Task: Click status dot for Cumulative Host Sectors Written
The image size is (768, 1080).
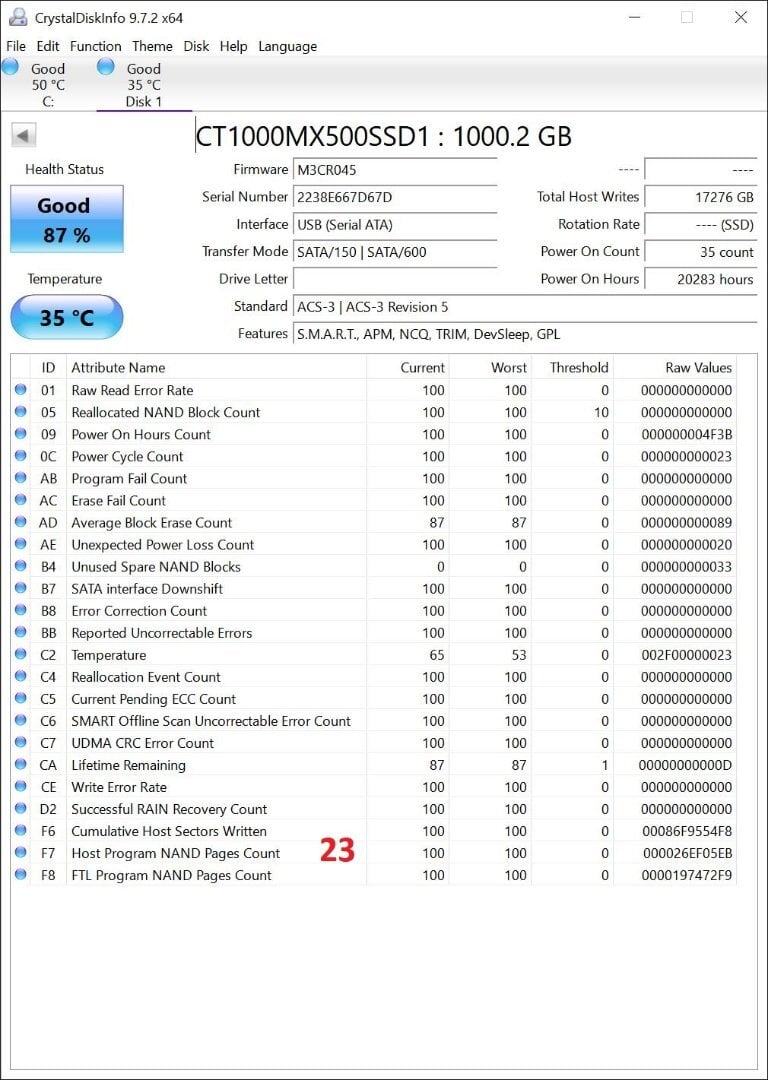Action: click(x=21, y=831)
